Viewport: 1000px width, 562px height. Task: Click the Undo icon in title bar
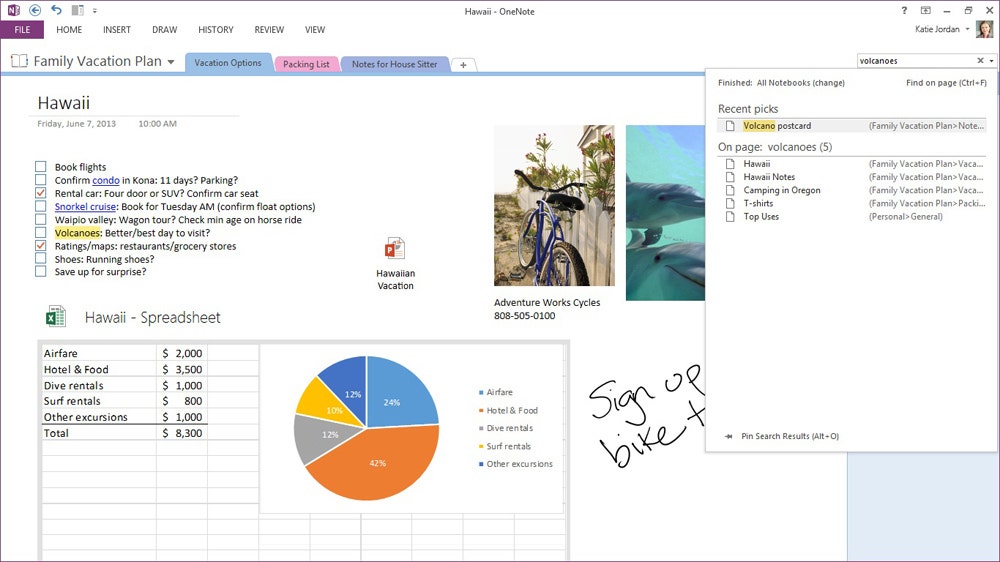56,10
